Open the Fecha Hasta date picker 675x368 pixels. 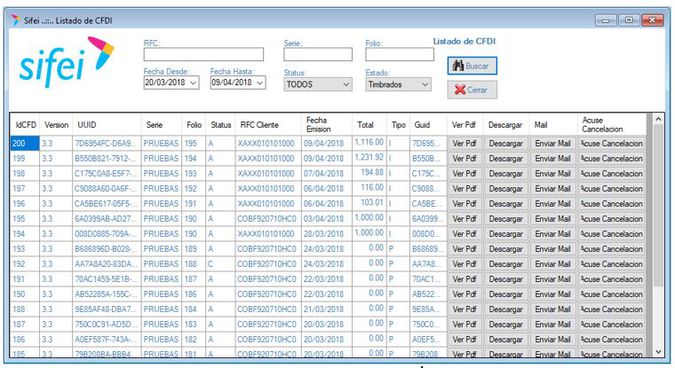coord(260,83)
